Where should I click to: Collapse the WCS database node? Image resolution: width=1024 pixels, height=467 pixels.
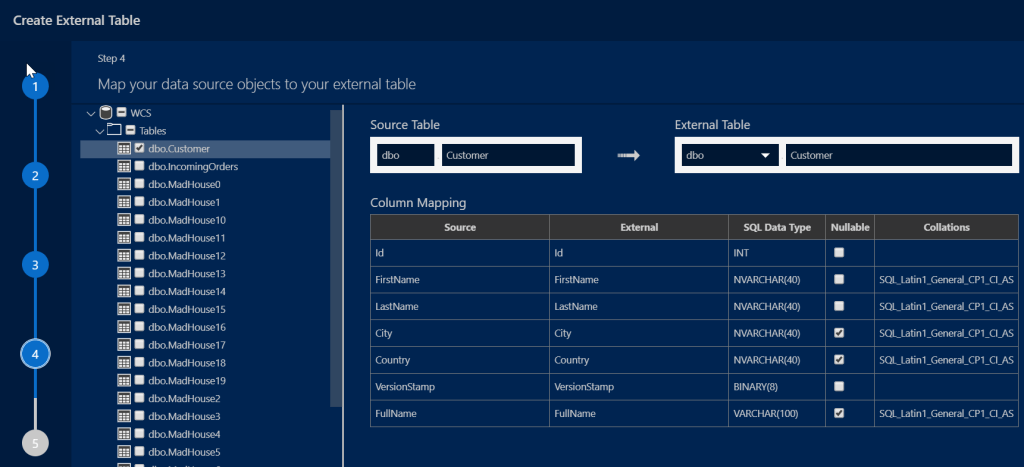point(91,113)
